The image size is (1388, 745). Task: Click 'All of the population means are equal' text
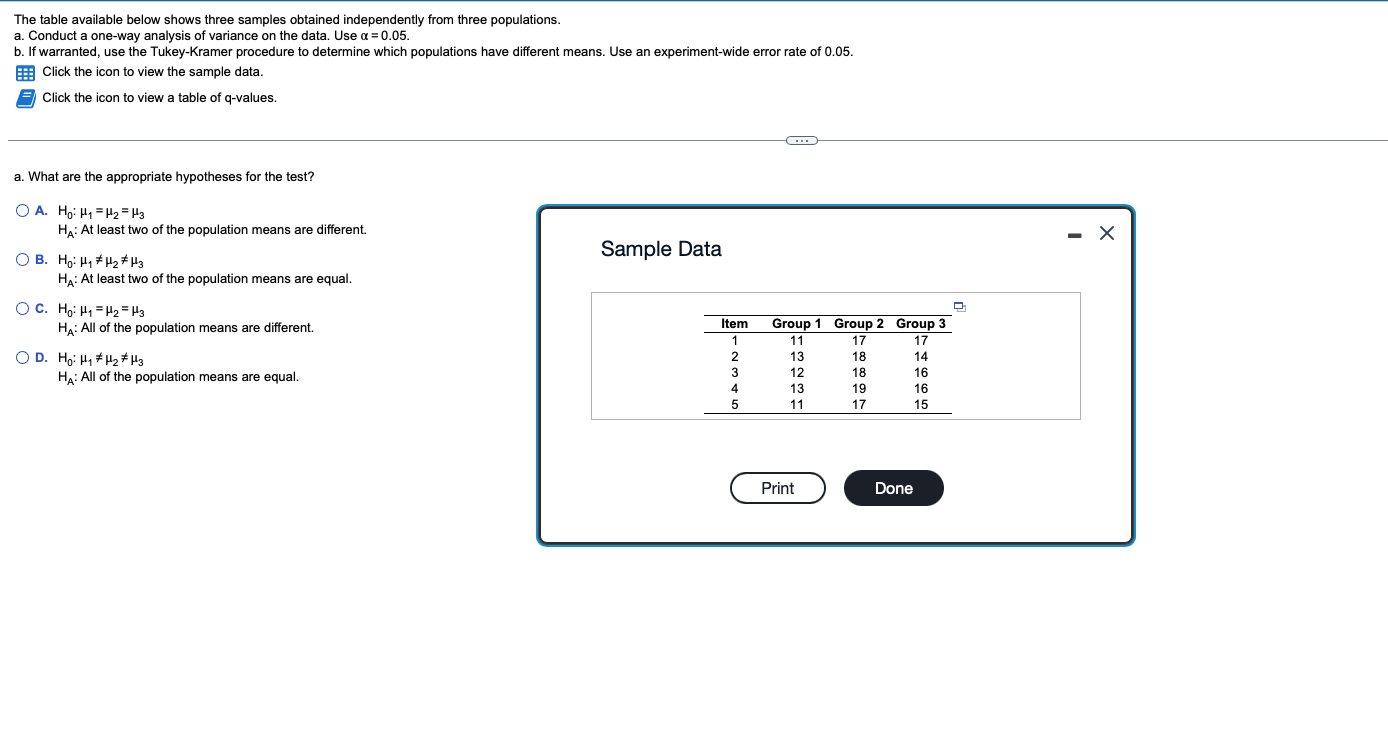pyautogui.click(x=190, y=377)
